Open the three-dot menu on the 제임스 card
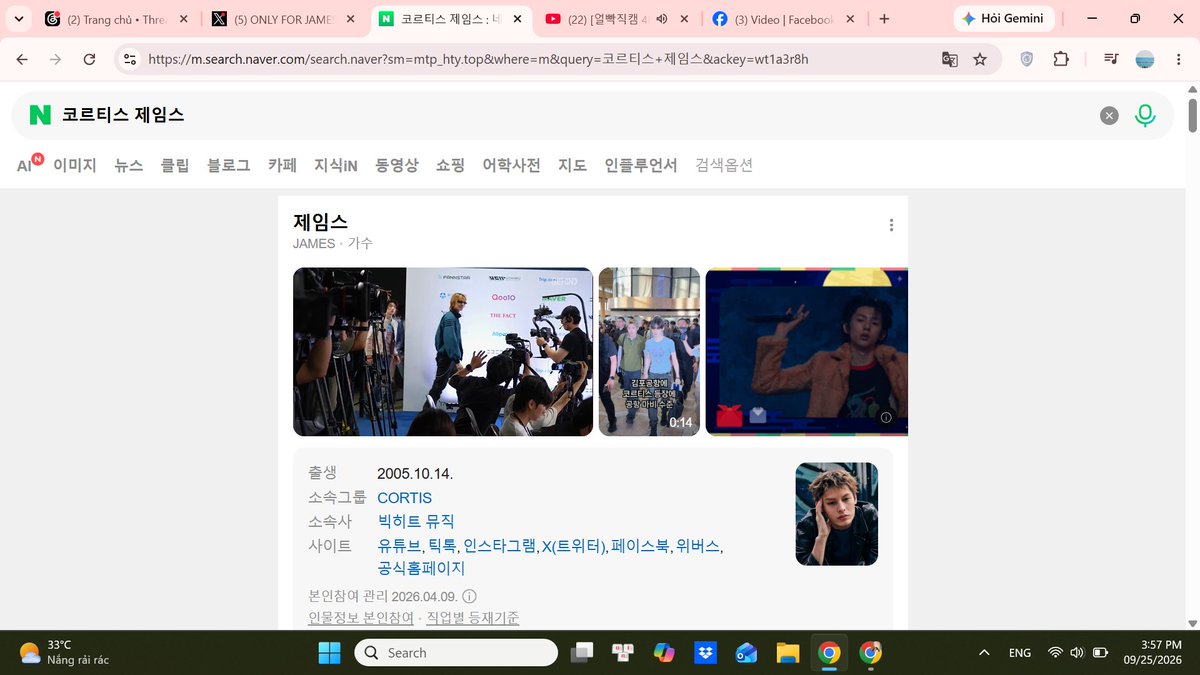This screenshot has width=1200, height=675. [x=891, y=225]
